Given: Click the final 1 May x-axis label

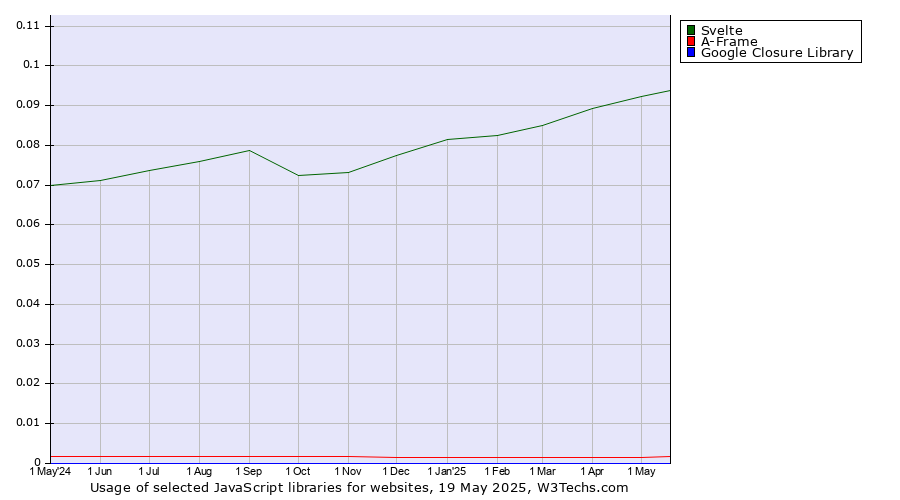Looking at the screenshot, I should click(641, 471).
